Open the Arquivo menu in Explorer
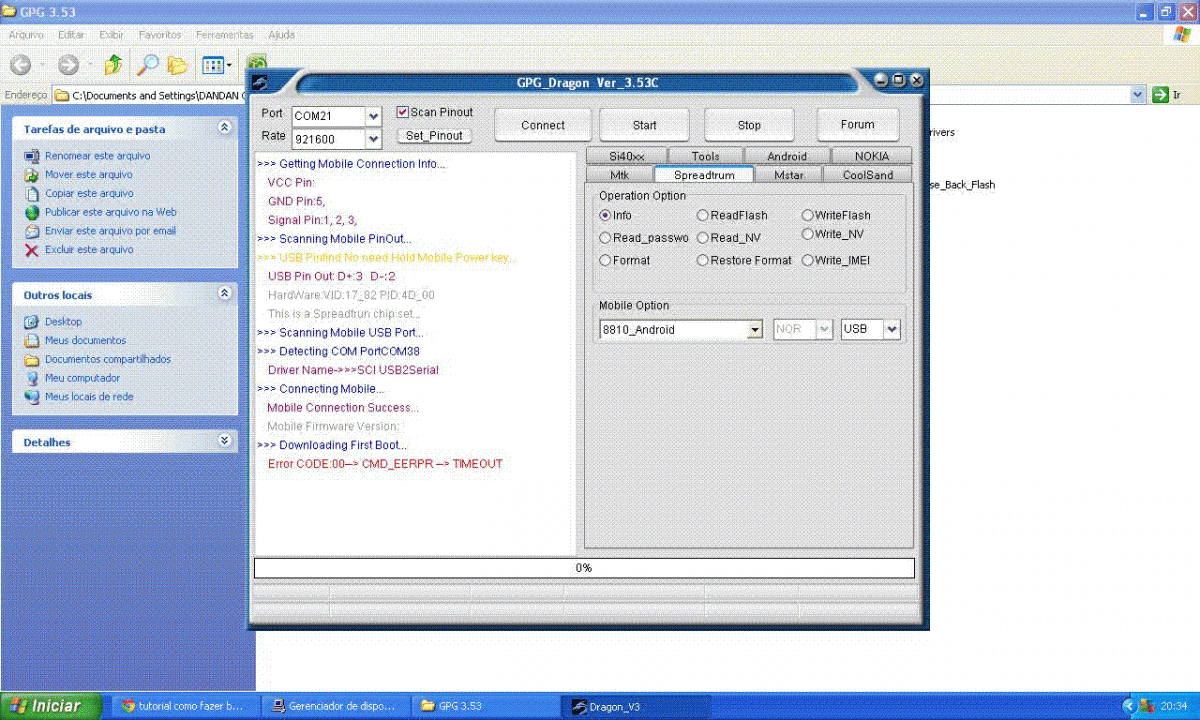Image resolution: width=1200 pixels, height=720 pixels. coord(27,35)
